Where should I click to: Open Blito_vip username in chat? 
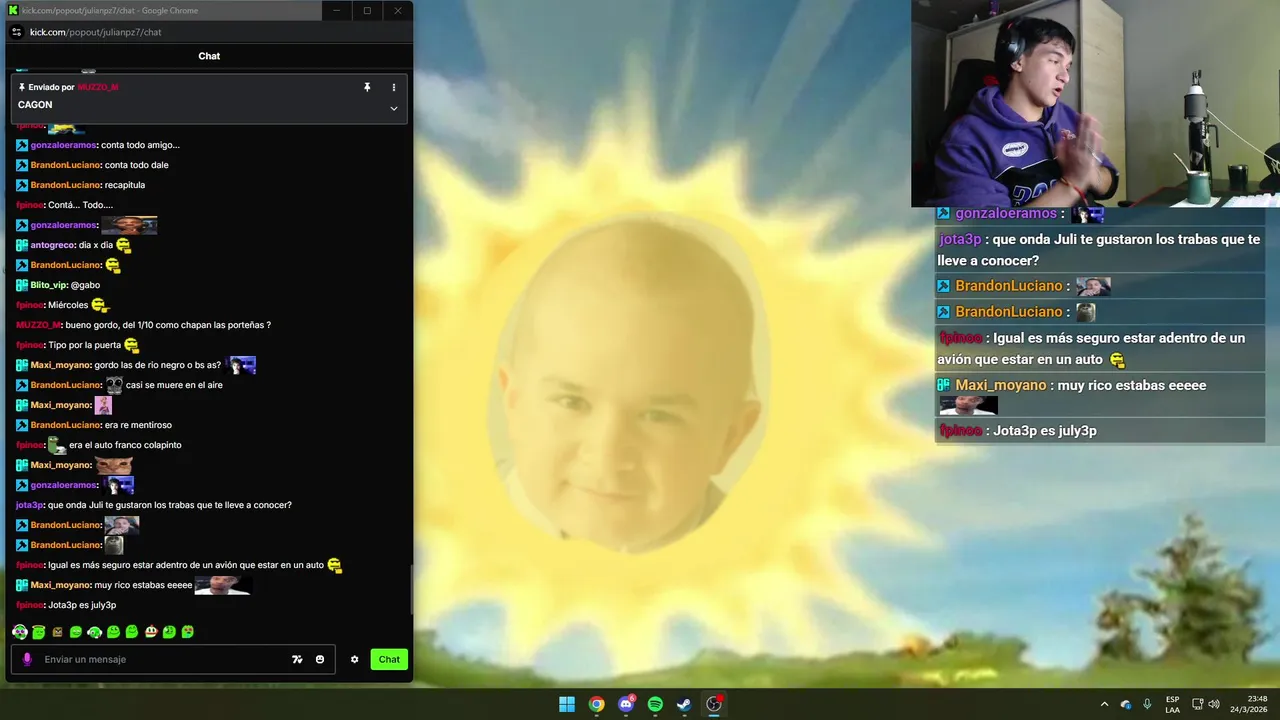(49, 285)
